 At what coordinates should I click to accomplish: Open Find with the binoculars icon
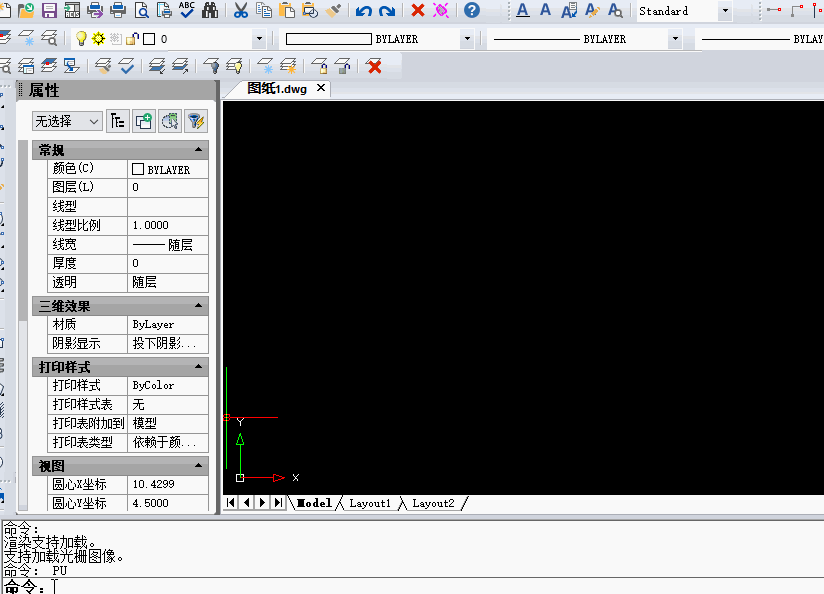(x=210, y=10)
